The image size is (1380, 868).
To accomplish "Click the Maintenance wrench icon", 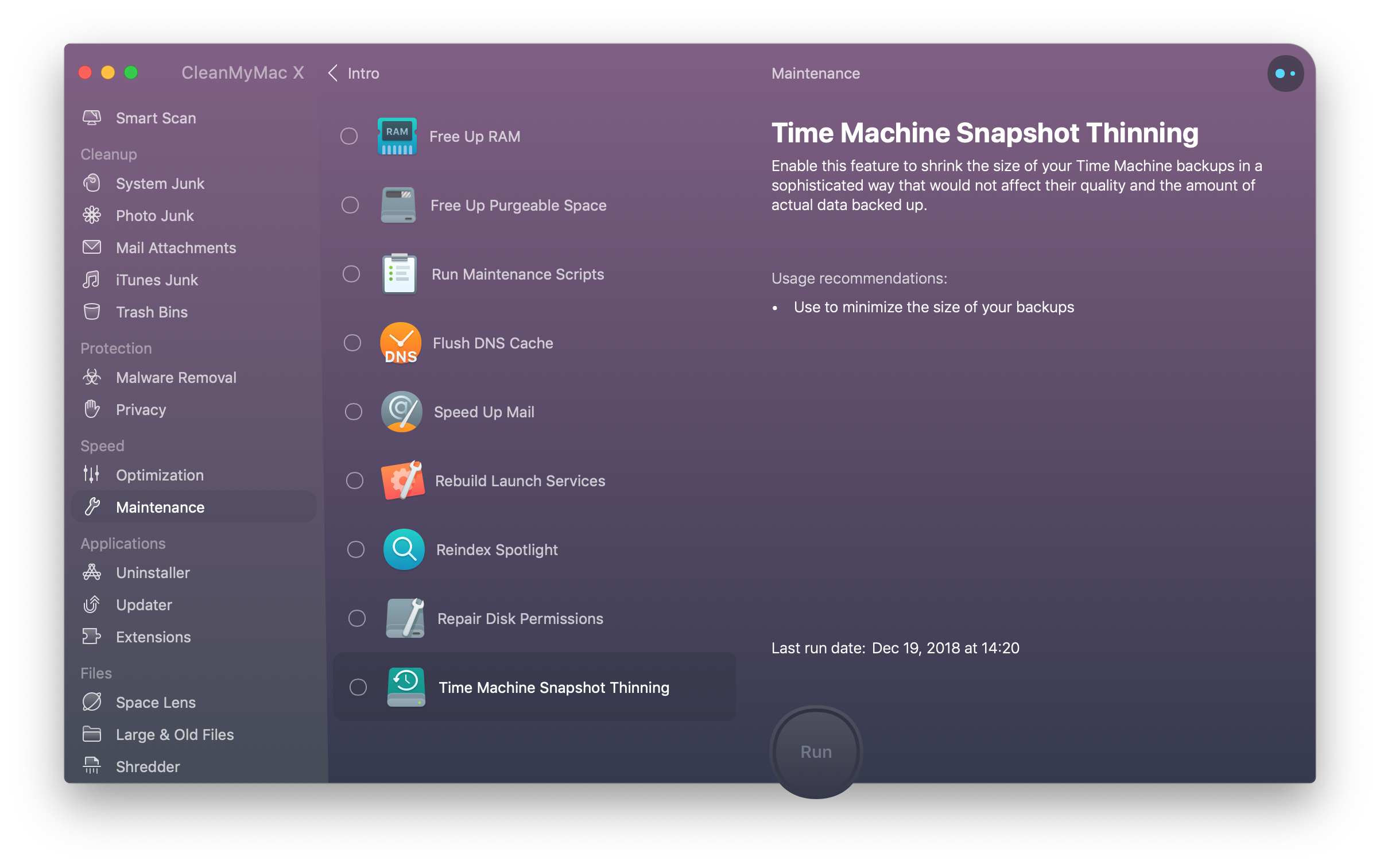I will (x=92, y=507).
